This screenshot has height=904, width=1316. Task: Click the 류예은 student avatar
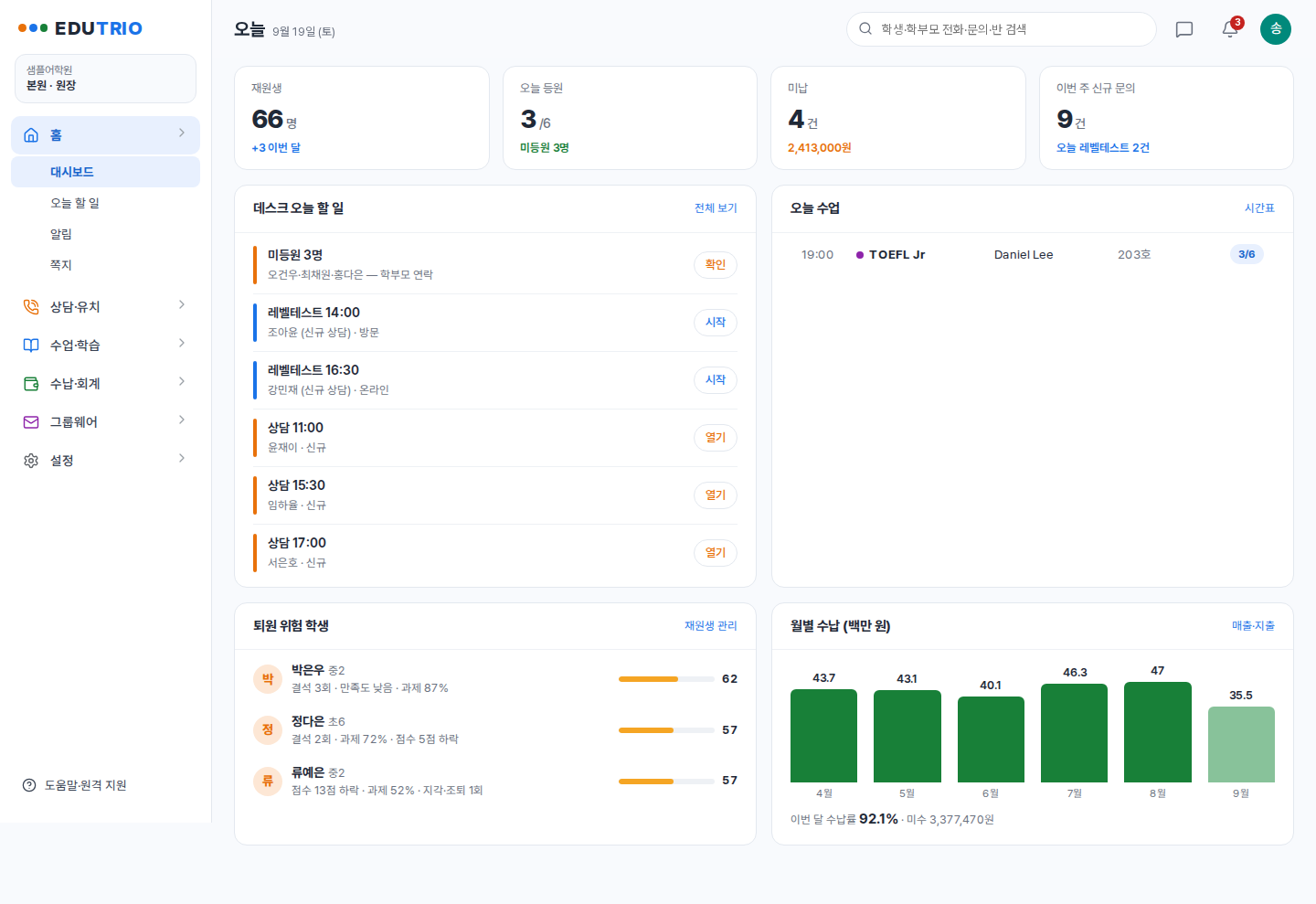[268, 781]
